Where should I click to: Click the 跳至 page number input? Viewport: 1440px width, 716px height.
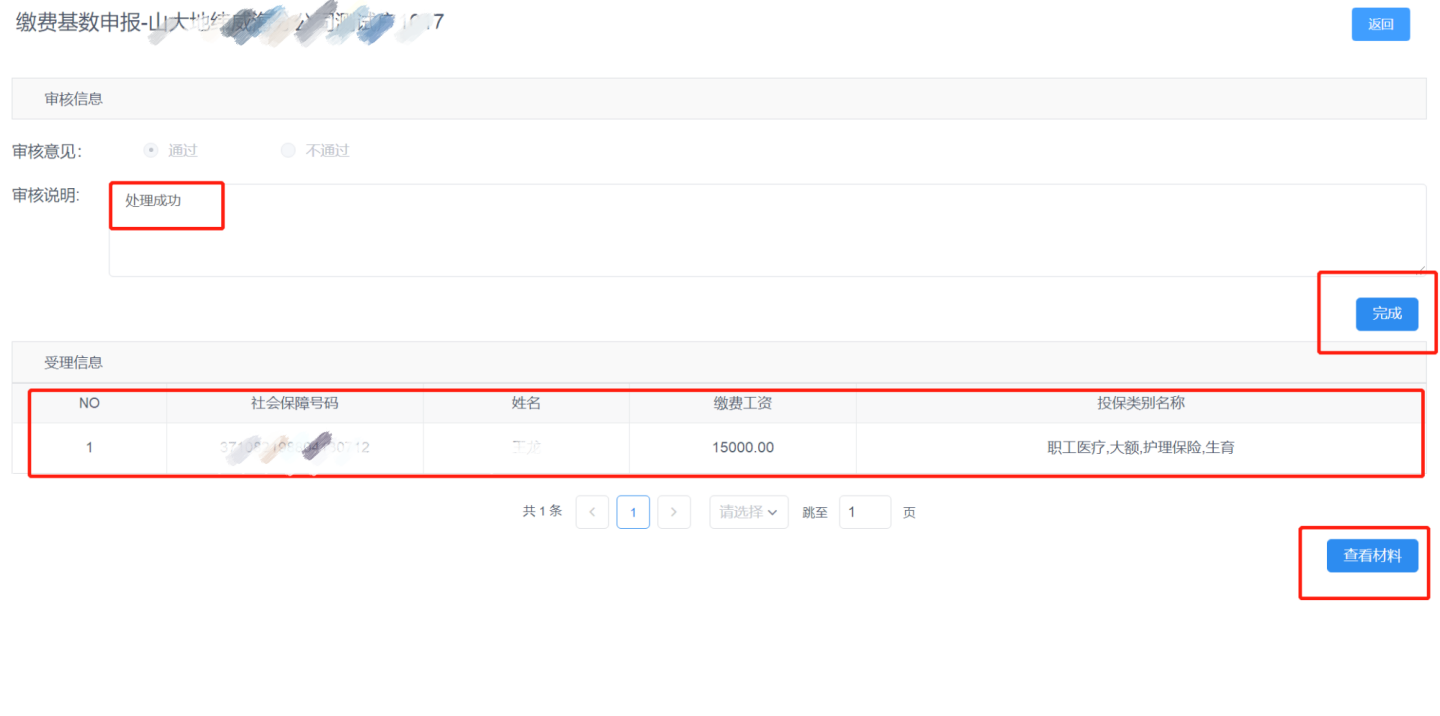point(864,512)
